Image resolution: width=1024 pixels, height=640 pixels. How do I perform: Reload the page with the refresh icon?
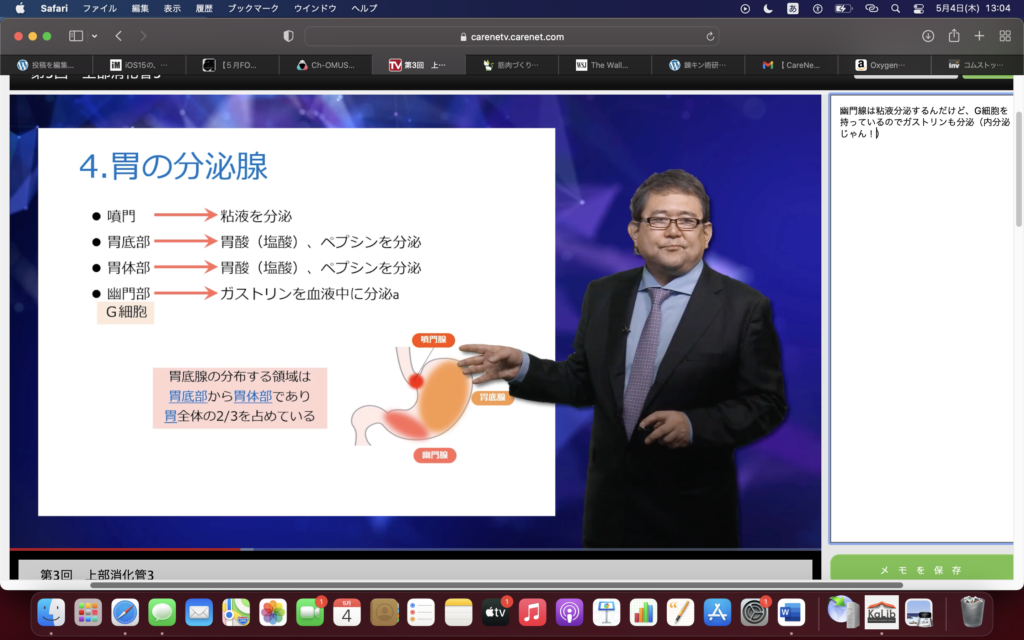[710, 36]
